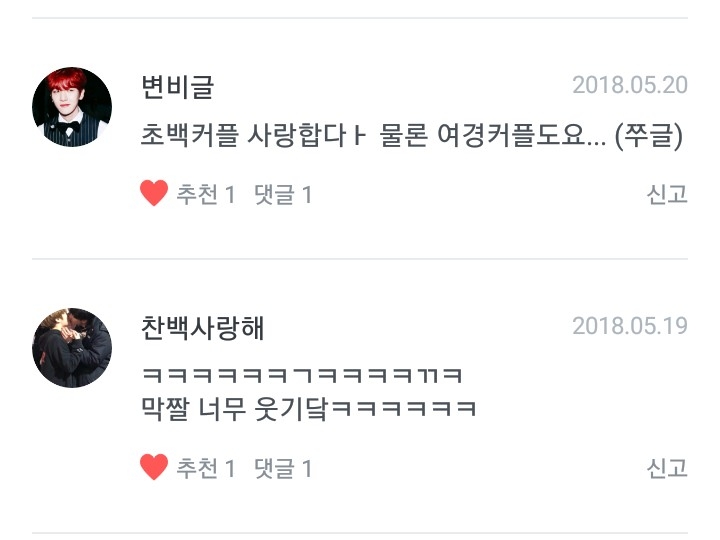Click 추천 1 label under 변비글's comment
The height and width of the screenshot is (540, 720).
206,194
